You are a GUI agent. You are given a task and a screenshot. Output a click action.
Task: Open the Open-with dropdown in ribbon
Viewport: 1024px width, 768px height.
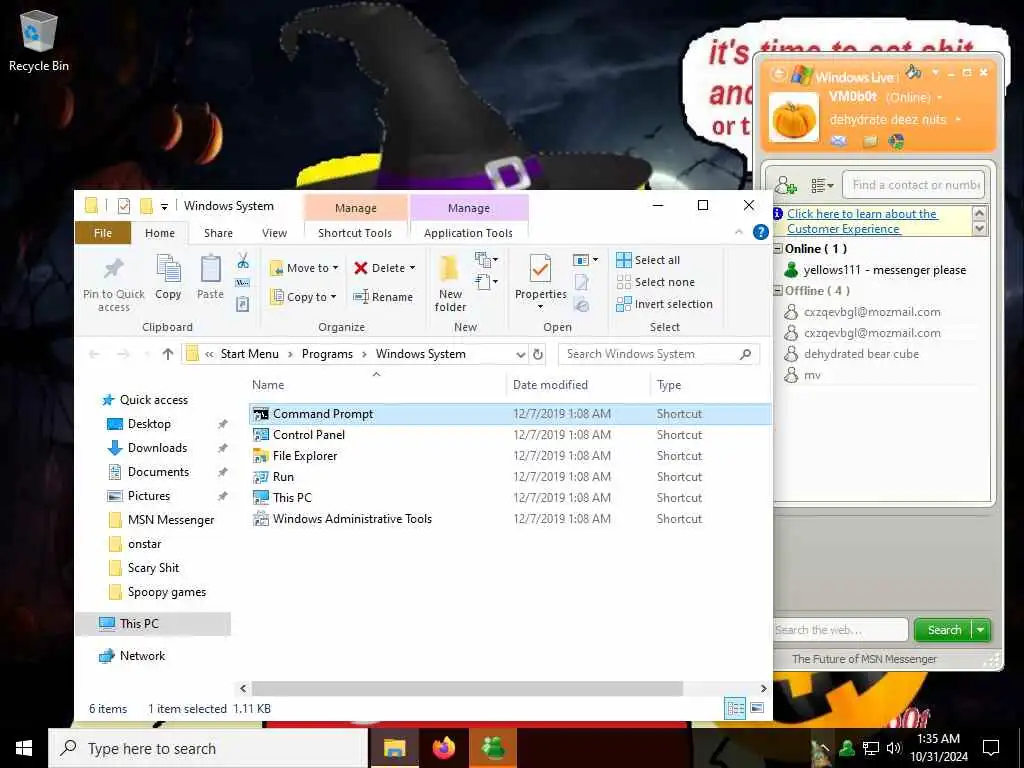(585, 260)
